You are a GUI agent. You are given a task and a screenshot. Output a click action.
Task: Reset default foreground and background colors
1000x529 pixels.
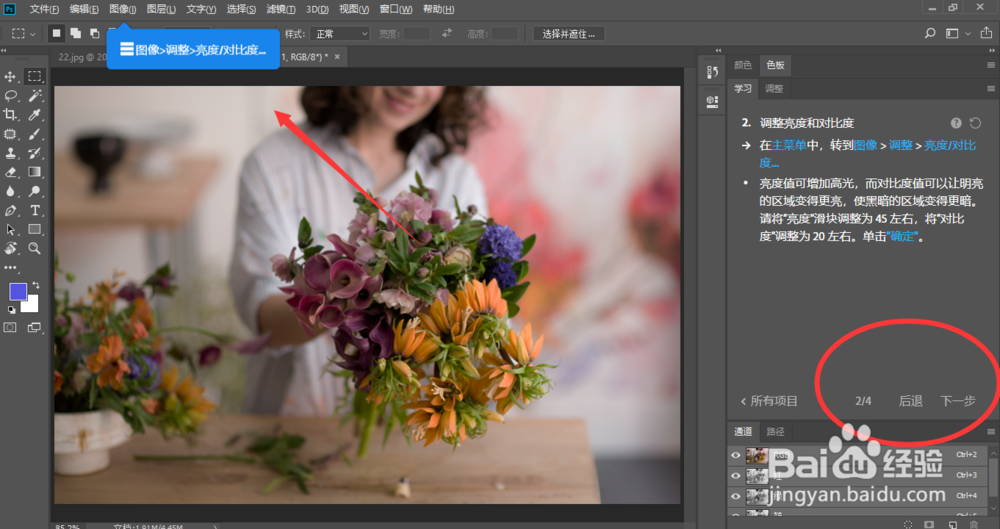tap(11, 310)
